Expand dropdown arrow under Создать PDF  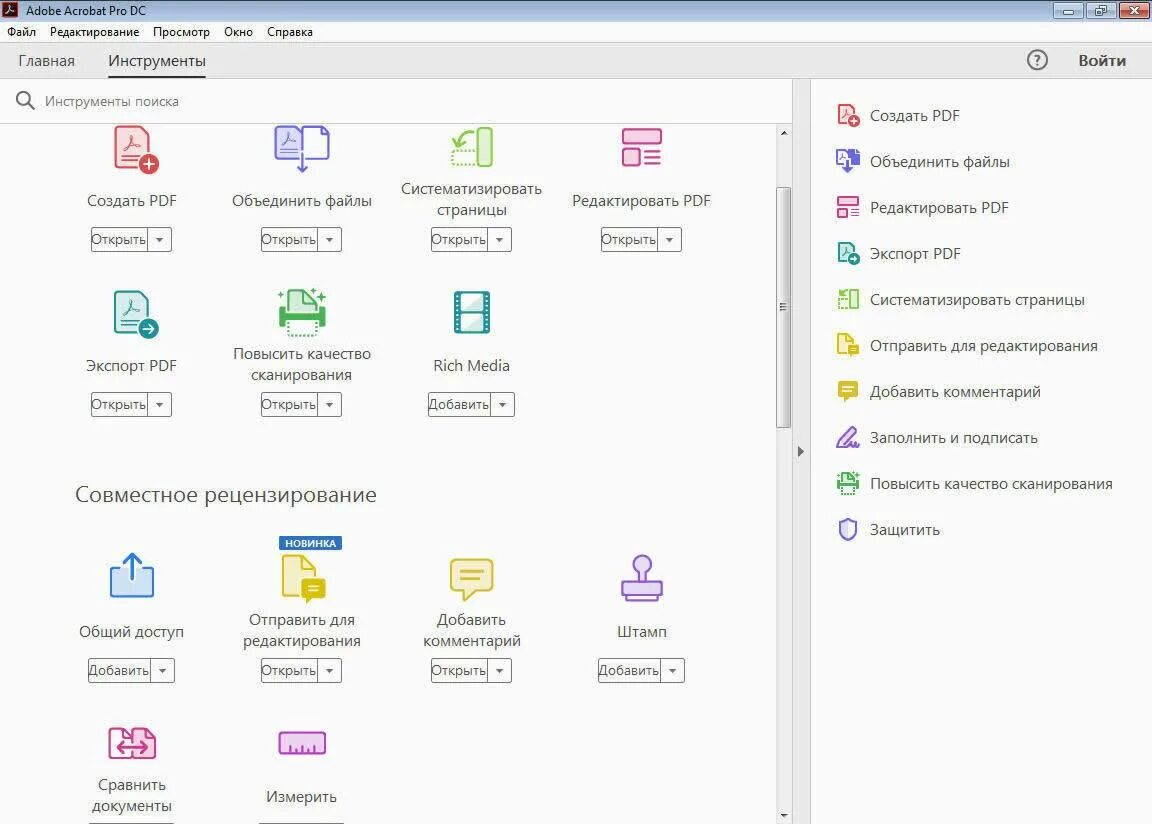[159, 239]
